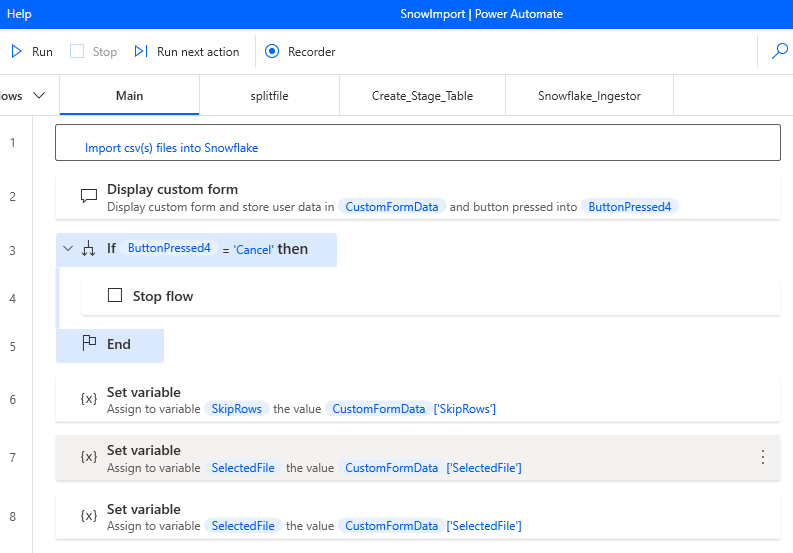Click ['SelectedFile'] text on line 8
Image resolution: width=793 pixels, height=553 pixels.
484,526
